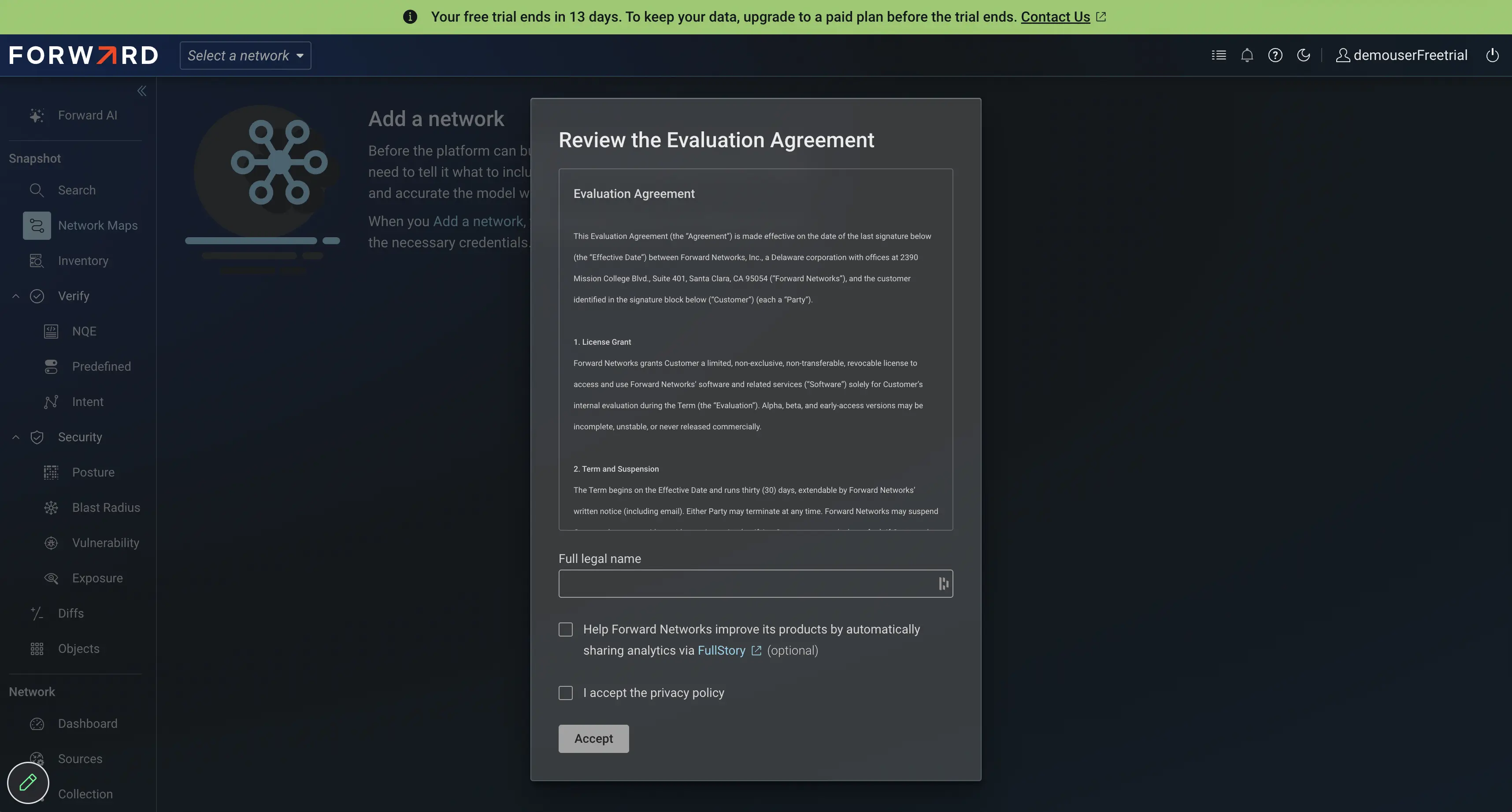1512x812 pixels.
Task: Go to Search in the sidebar
Action: pos(77,190)
